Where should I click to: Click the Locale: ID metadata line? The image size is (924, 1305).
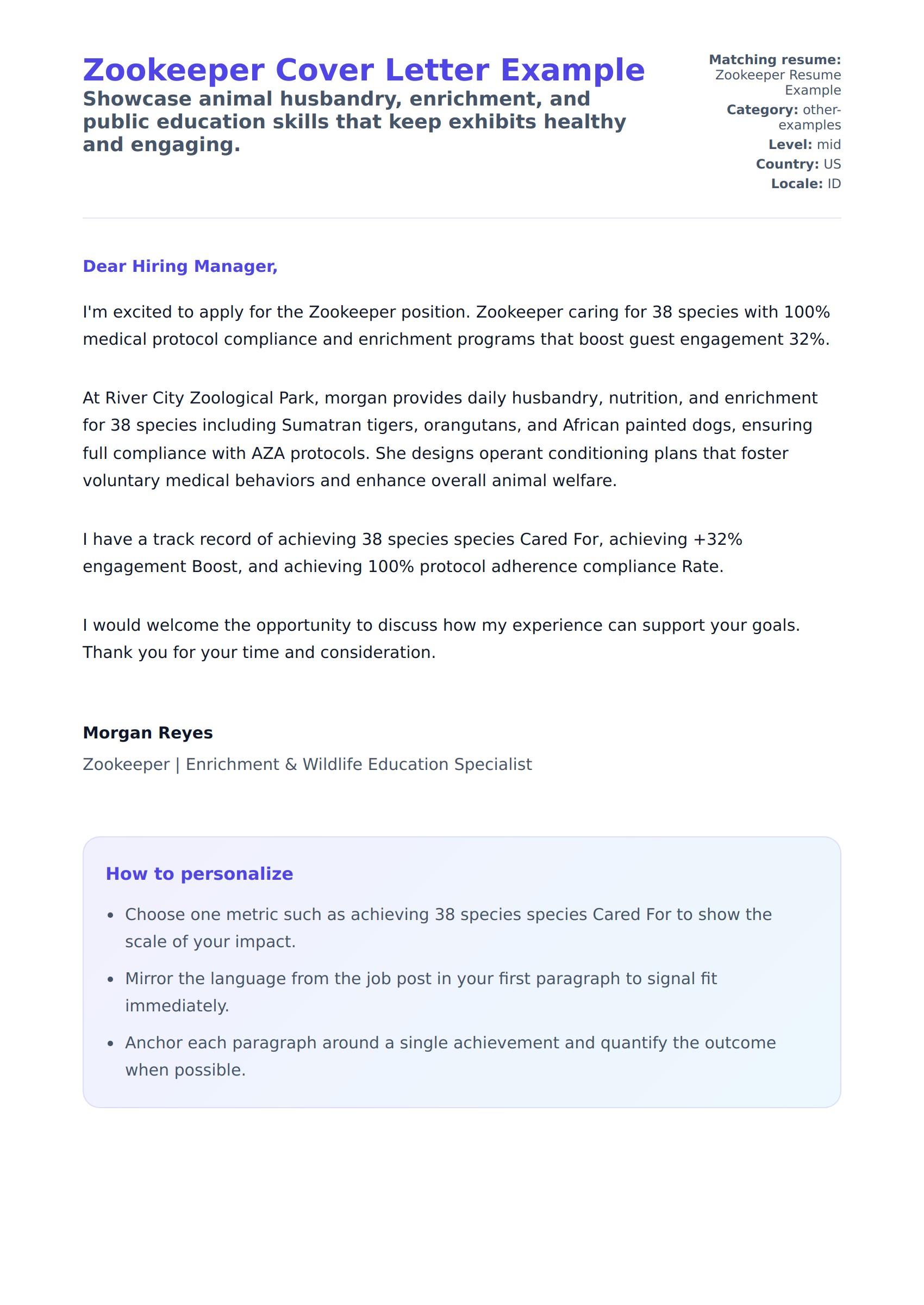806,184
